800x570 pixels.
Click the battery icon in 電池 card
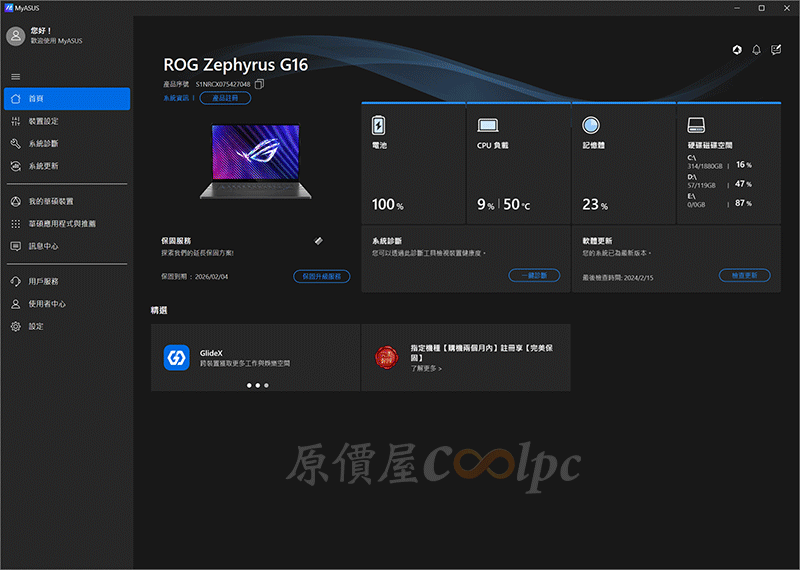[378, 125]
